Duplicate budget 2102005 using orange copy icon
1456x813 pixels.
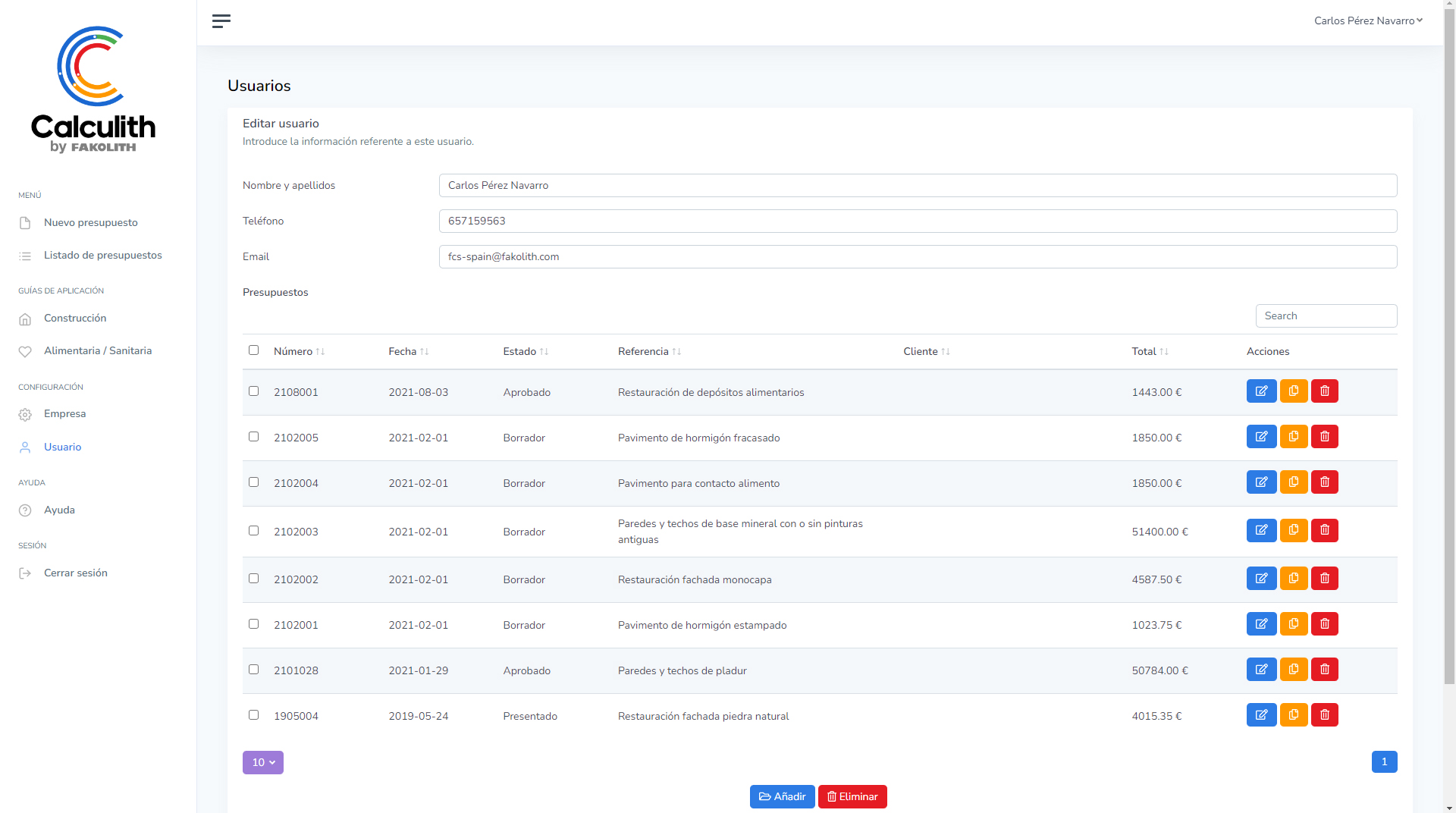1294,437
